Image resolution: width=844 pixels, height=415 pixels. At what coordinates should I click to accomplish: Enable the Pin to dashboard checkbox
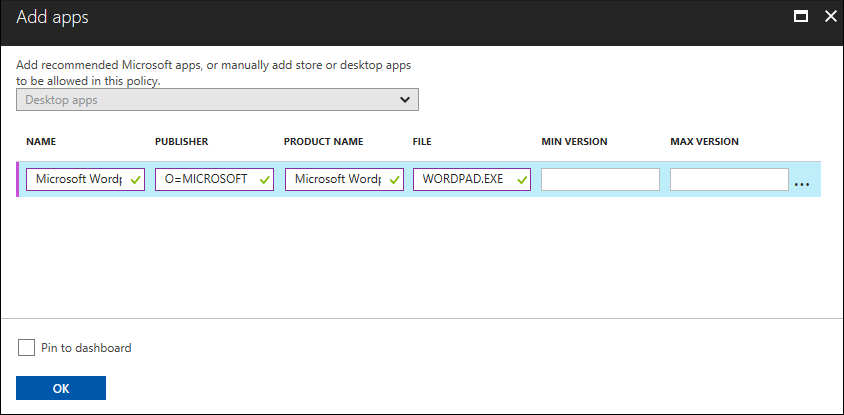tap(26, 348)
